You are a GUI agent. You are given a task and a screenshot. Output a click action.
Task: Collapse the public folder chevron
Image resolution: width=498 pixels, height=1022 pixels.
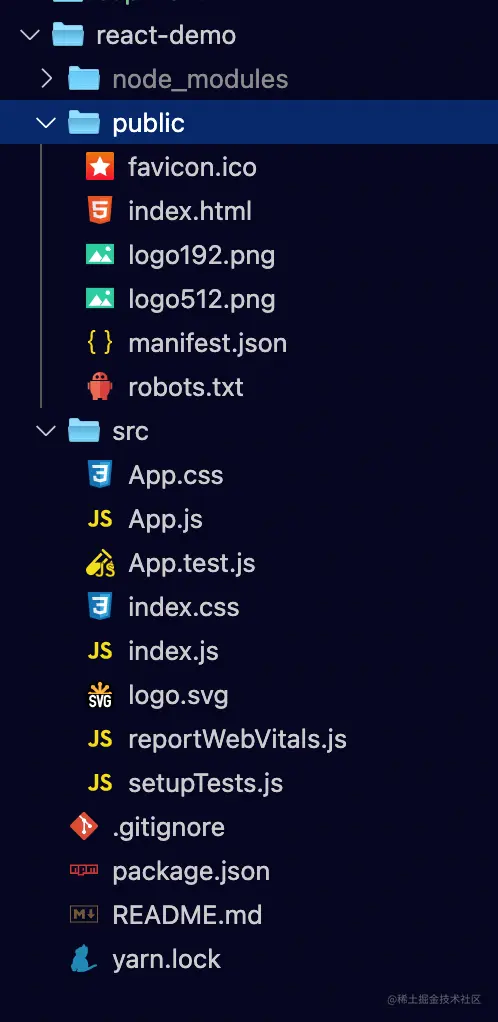(x=46, y=123)
